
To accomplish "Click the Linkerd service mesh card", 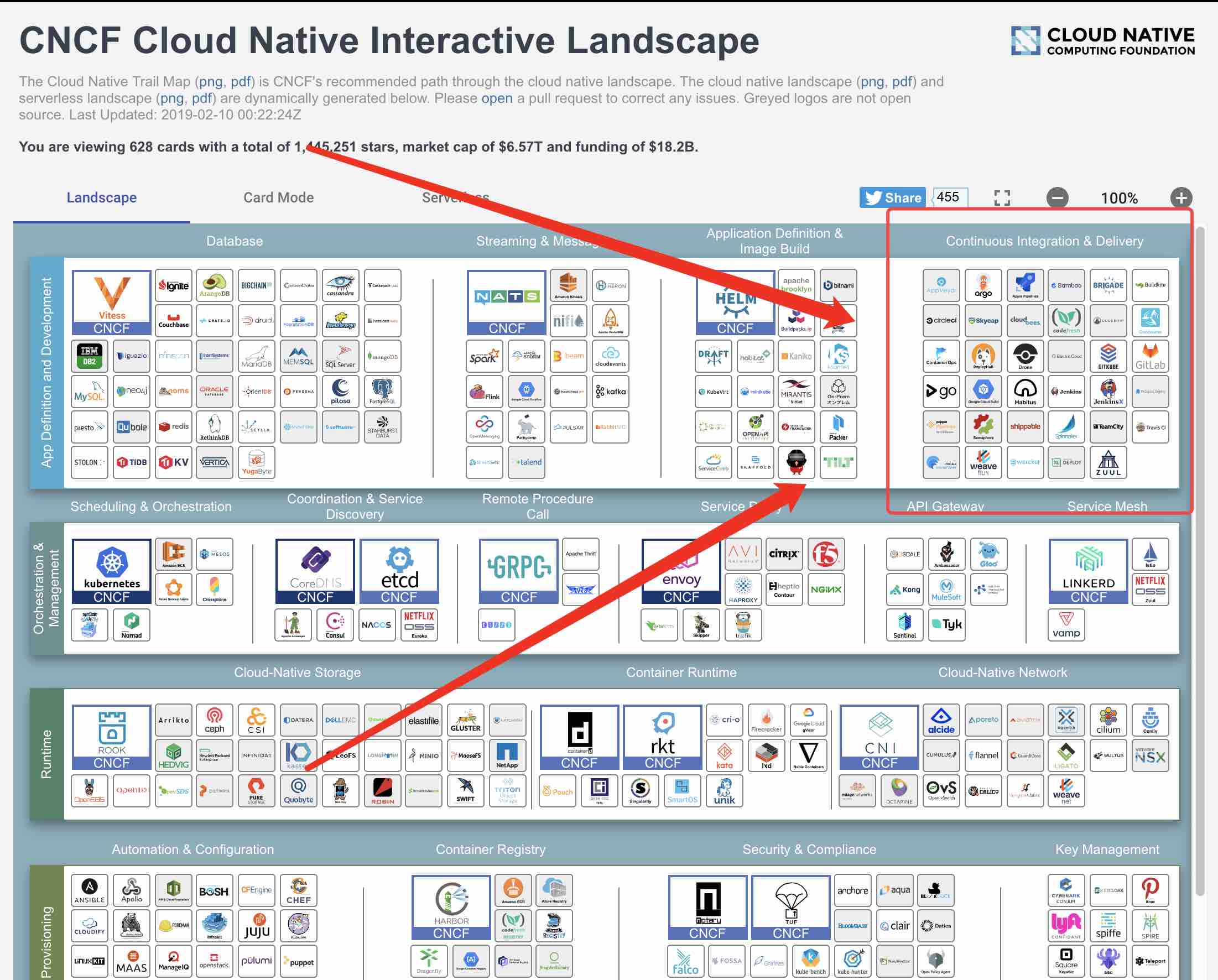I will coord(1087,571).
